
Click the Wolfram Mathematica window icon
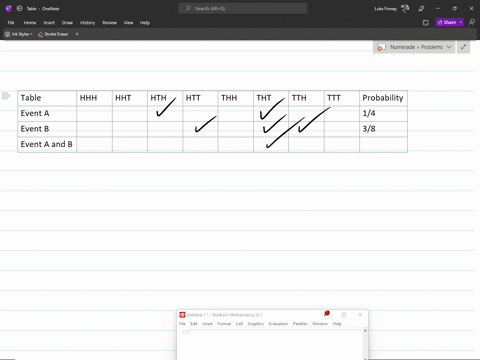pos(182,315)
